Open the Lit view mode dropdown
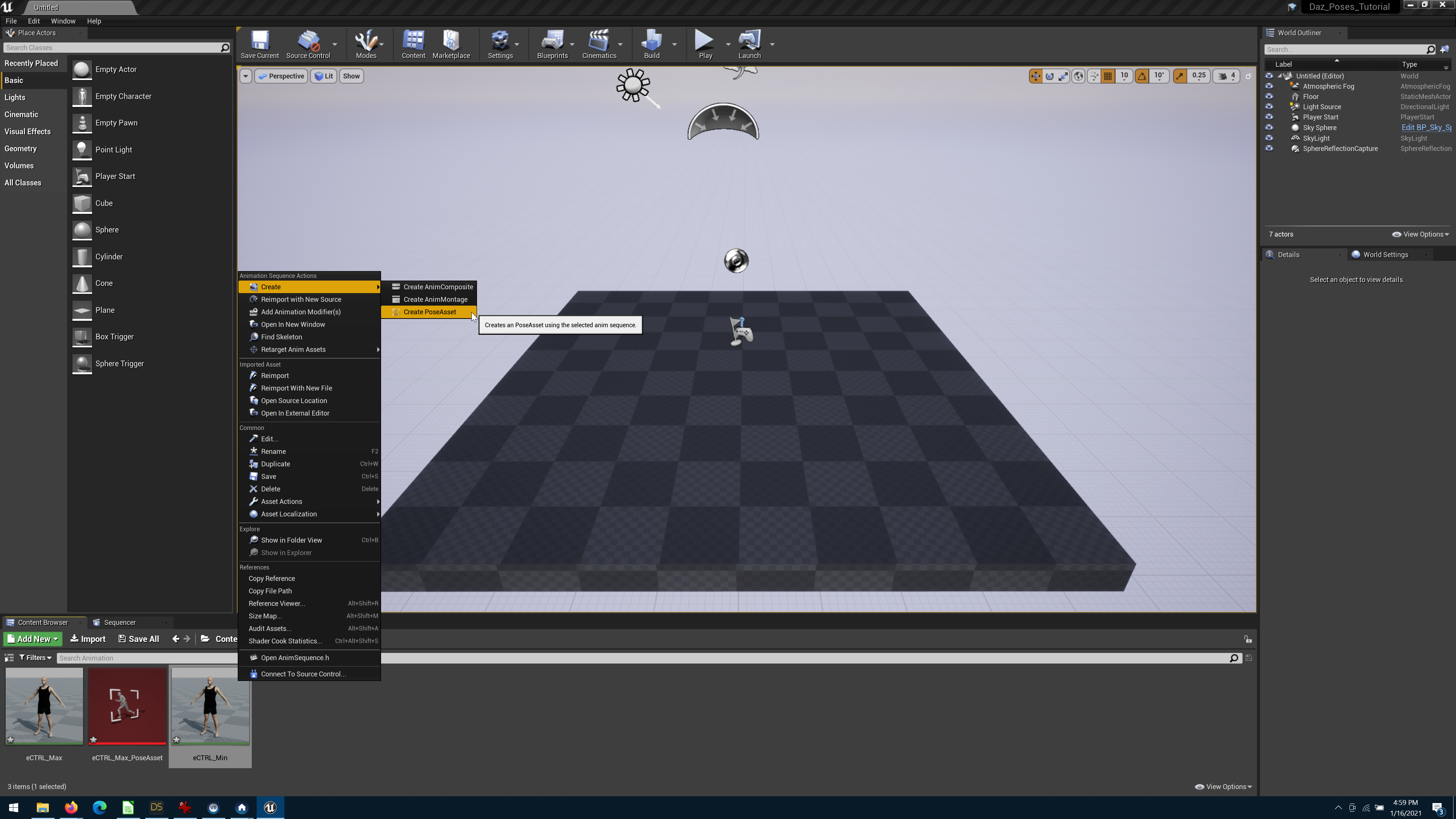 pos(324,76)
